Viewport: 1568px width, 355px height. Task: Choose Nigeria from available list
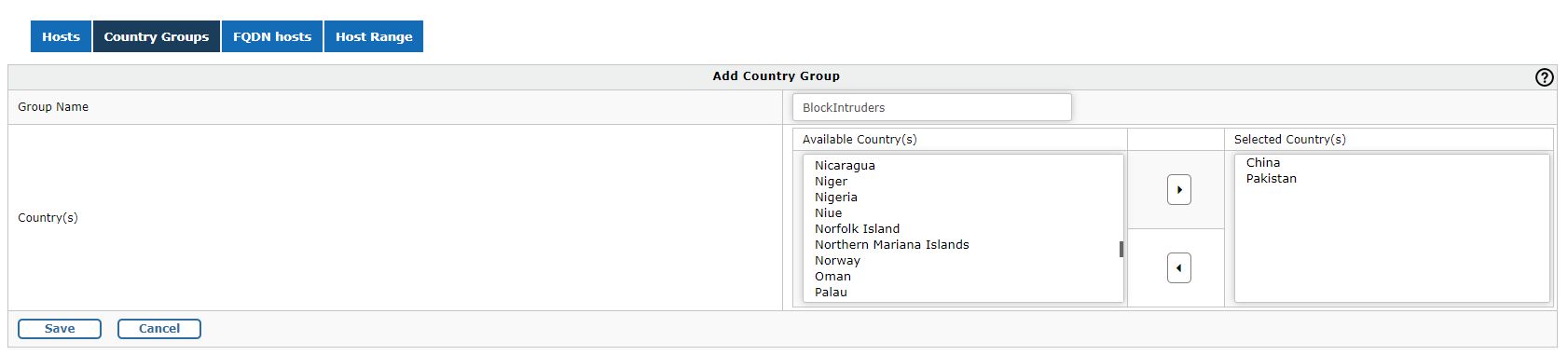coord(836,197)
